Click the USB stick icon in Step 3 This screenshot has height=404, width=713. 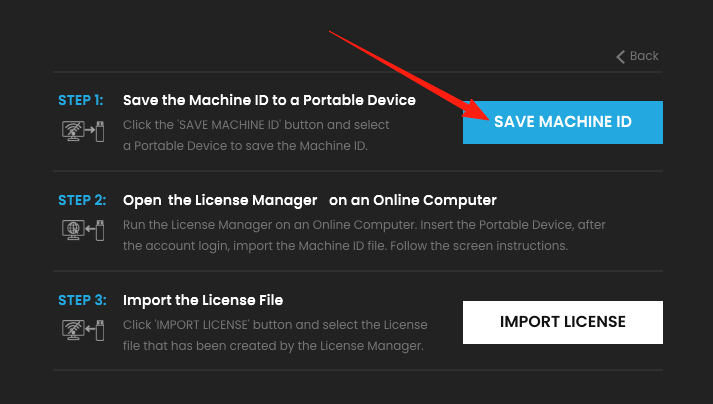(100, 331)
